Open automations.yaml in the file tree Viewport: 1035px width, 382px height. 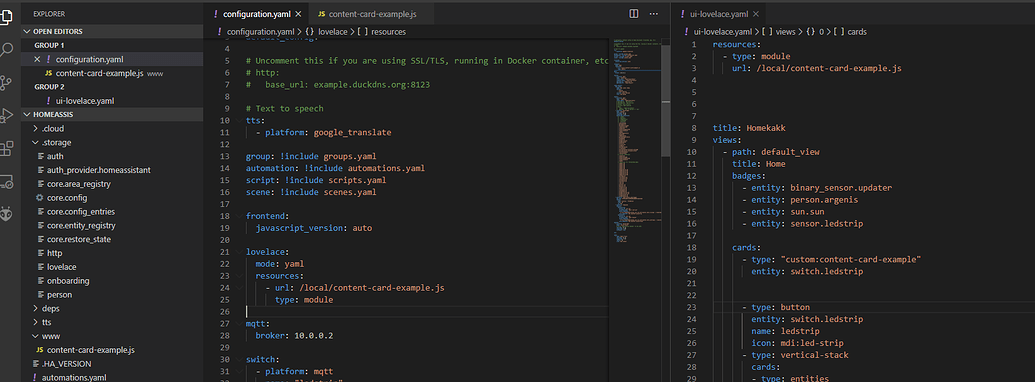74,377
